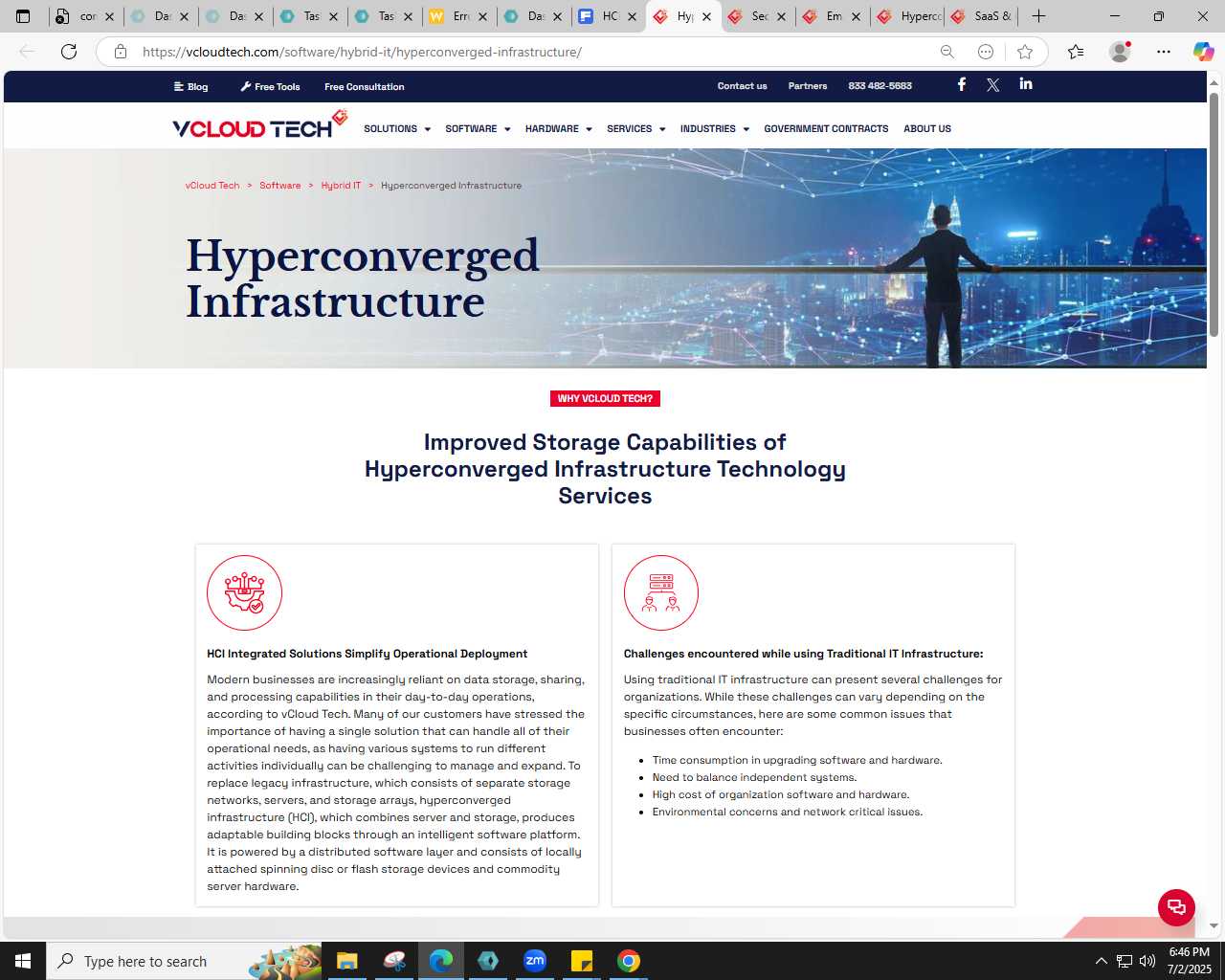This screenshot has width=1225, height=980.
Task: Click 'Challenges encountered while using Traditional IT Infrastructure' heading
Action: coord(803,654)
